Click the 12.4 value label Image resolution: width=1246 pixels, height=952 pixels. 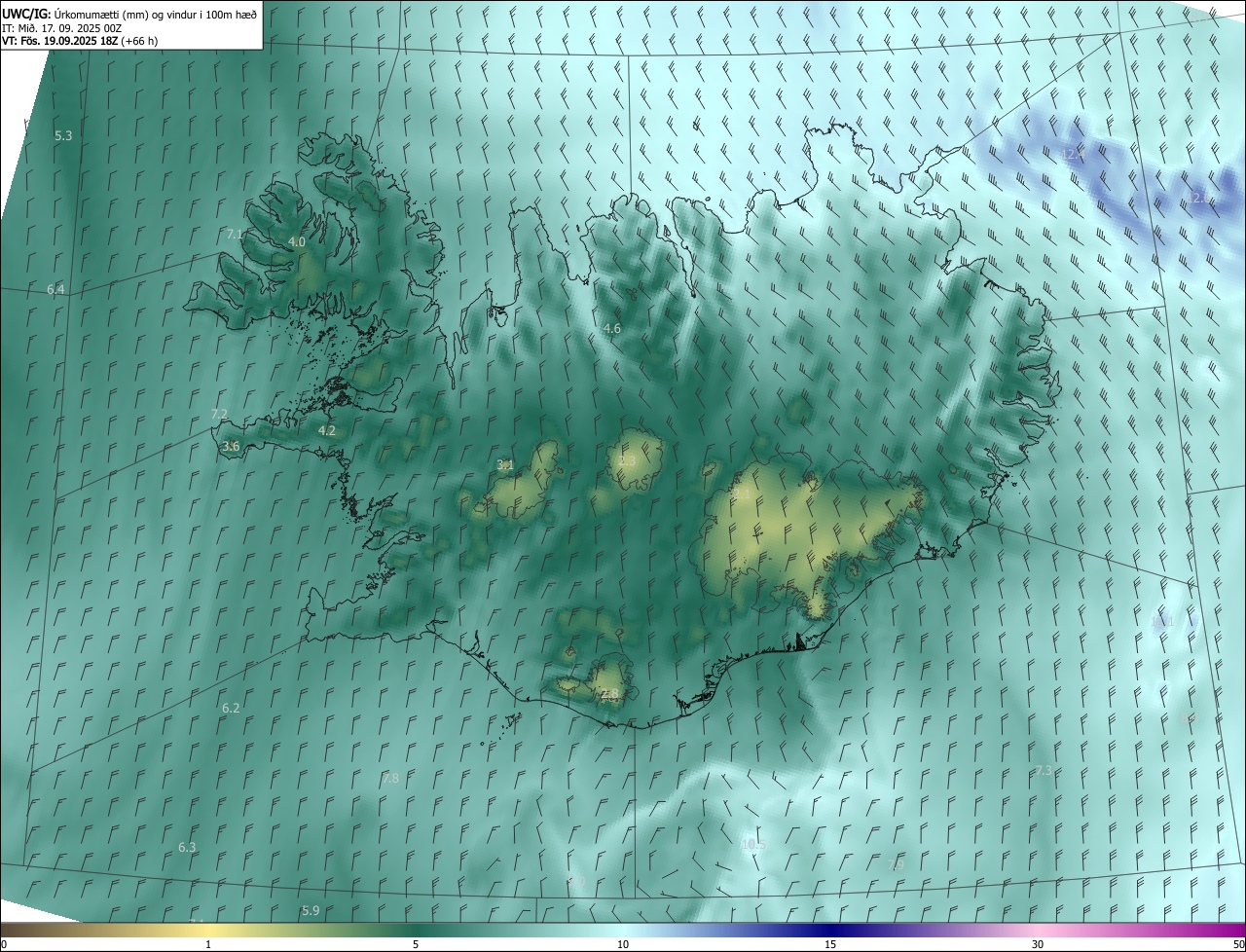tap(1073, 154)
